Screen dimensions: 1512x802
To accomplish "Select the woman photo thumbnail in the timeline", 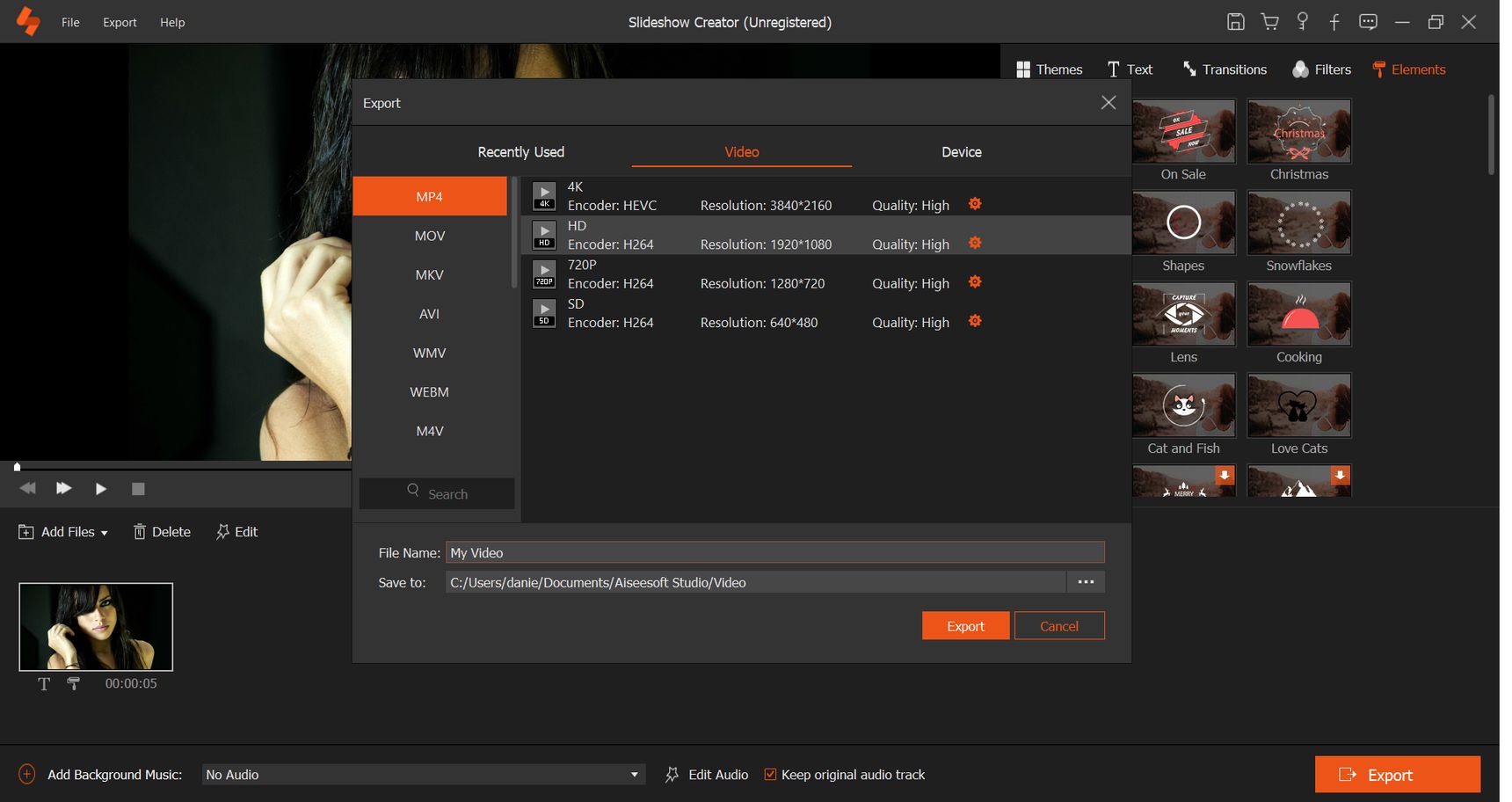I will coord(96,627).
